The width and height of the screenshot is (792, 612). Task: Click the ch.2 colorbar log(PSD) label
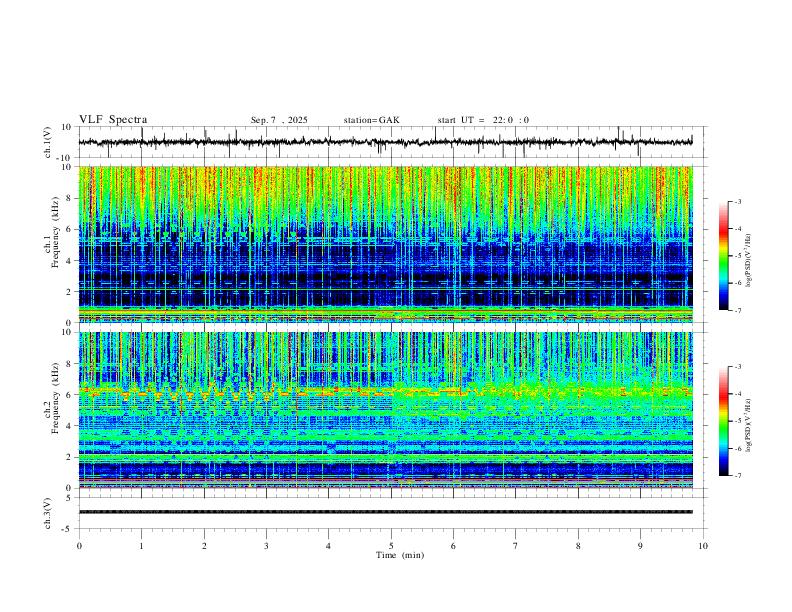[x=749, y=425]
